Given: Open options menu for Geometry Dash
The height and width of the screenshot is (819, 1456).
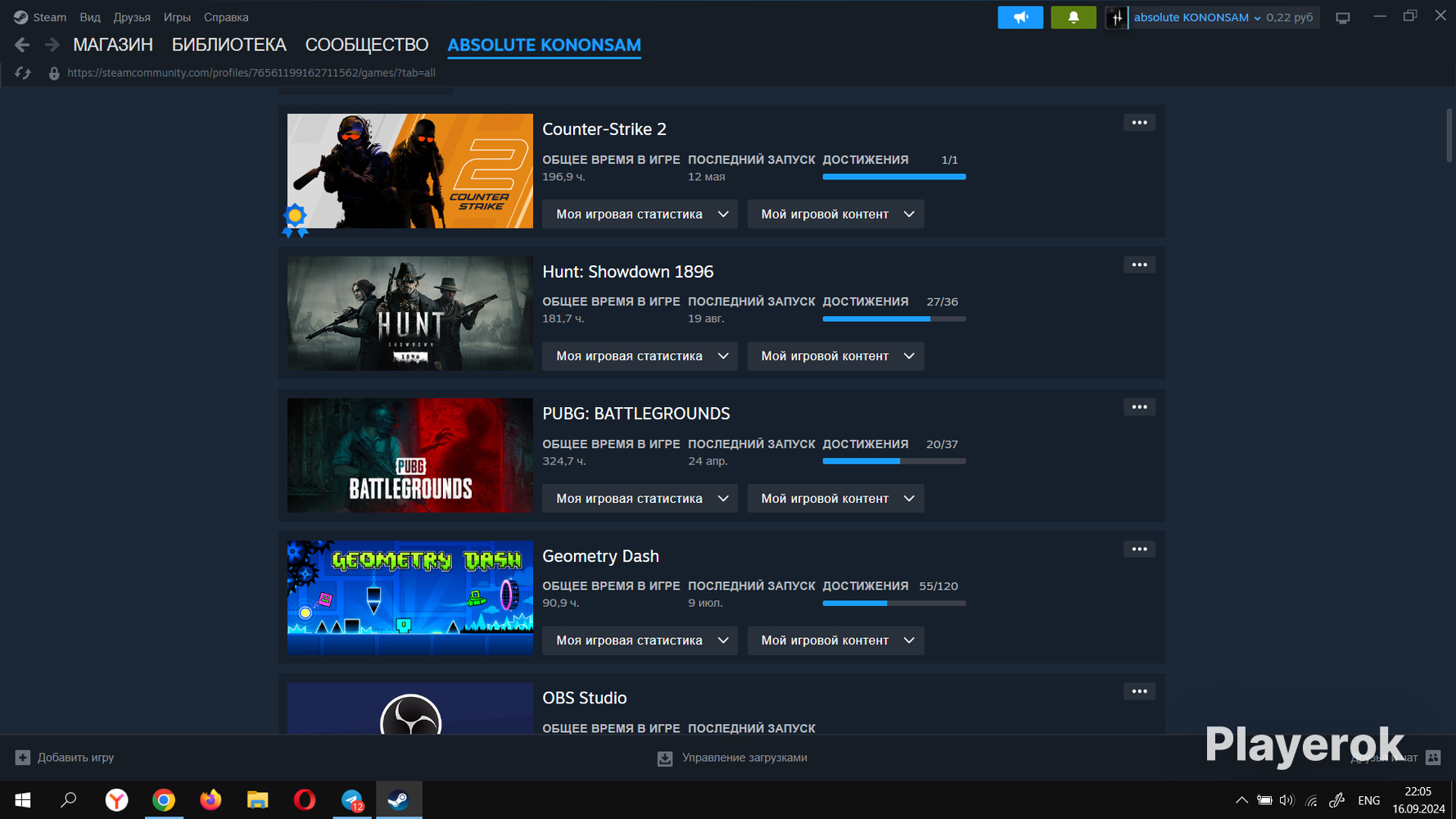Looking at the screenshot, I should point(1139,549).
